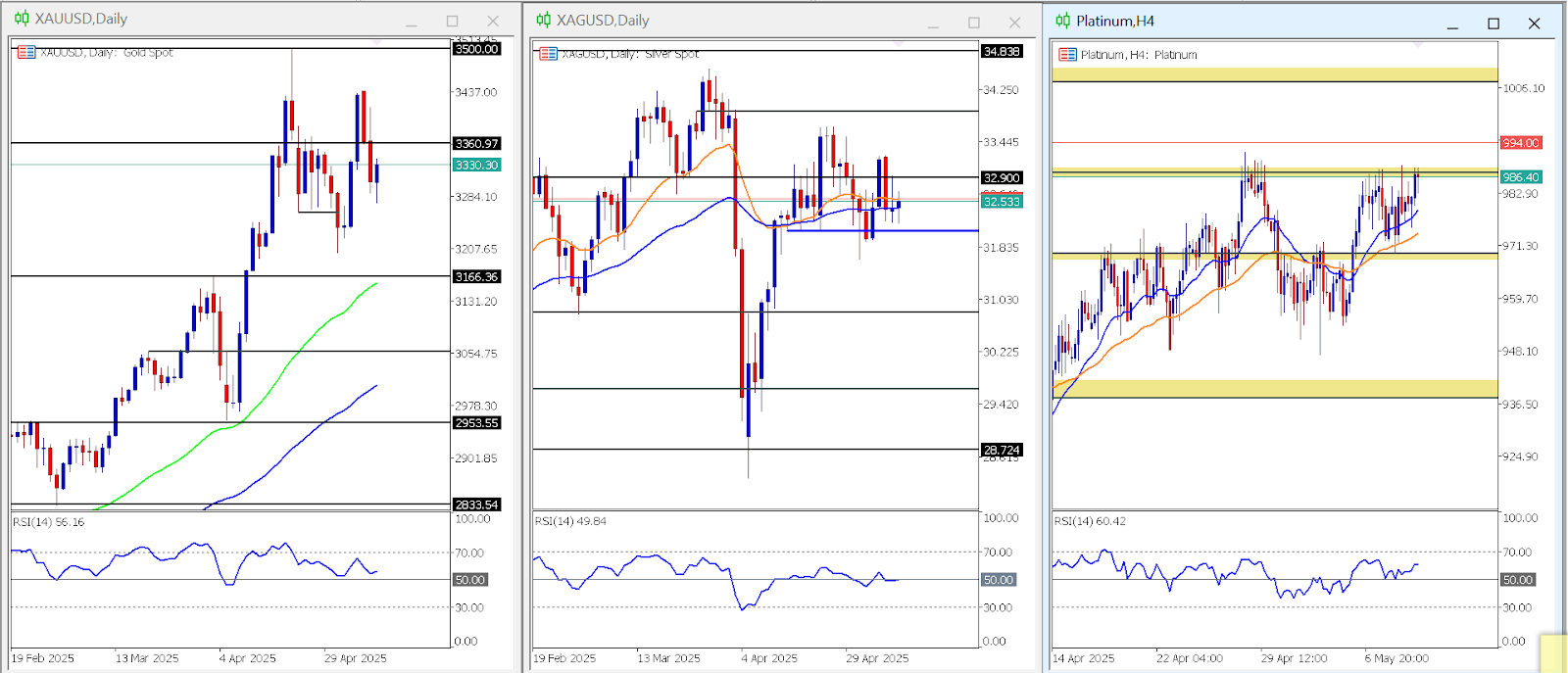
Task: Click the RSI(14) 56.16 indicator label
Action: pyautogui.click(x=49, y=522)
